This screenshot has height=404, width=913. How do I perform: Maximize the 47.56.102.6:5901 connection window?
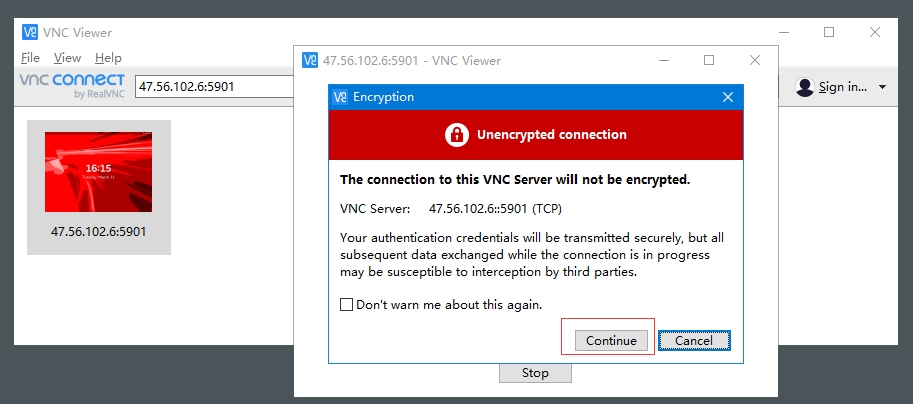click(709, 60)
